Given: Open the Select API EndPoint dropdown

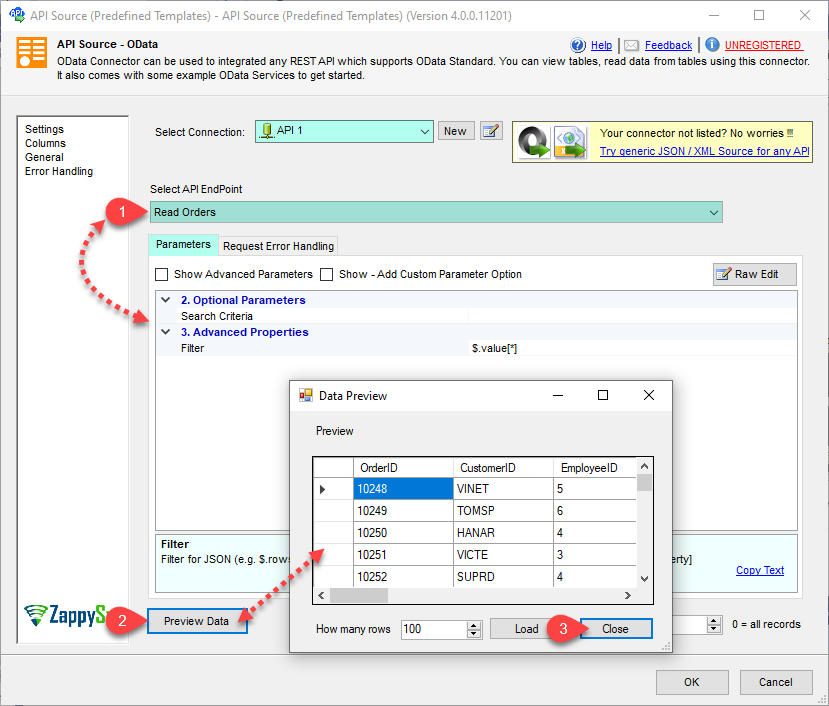Looking at the screenshot, I should coord(714,213).
